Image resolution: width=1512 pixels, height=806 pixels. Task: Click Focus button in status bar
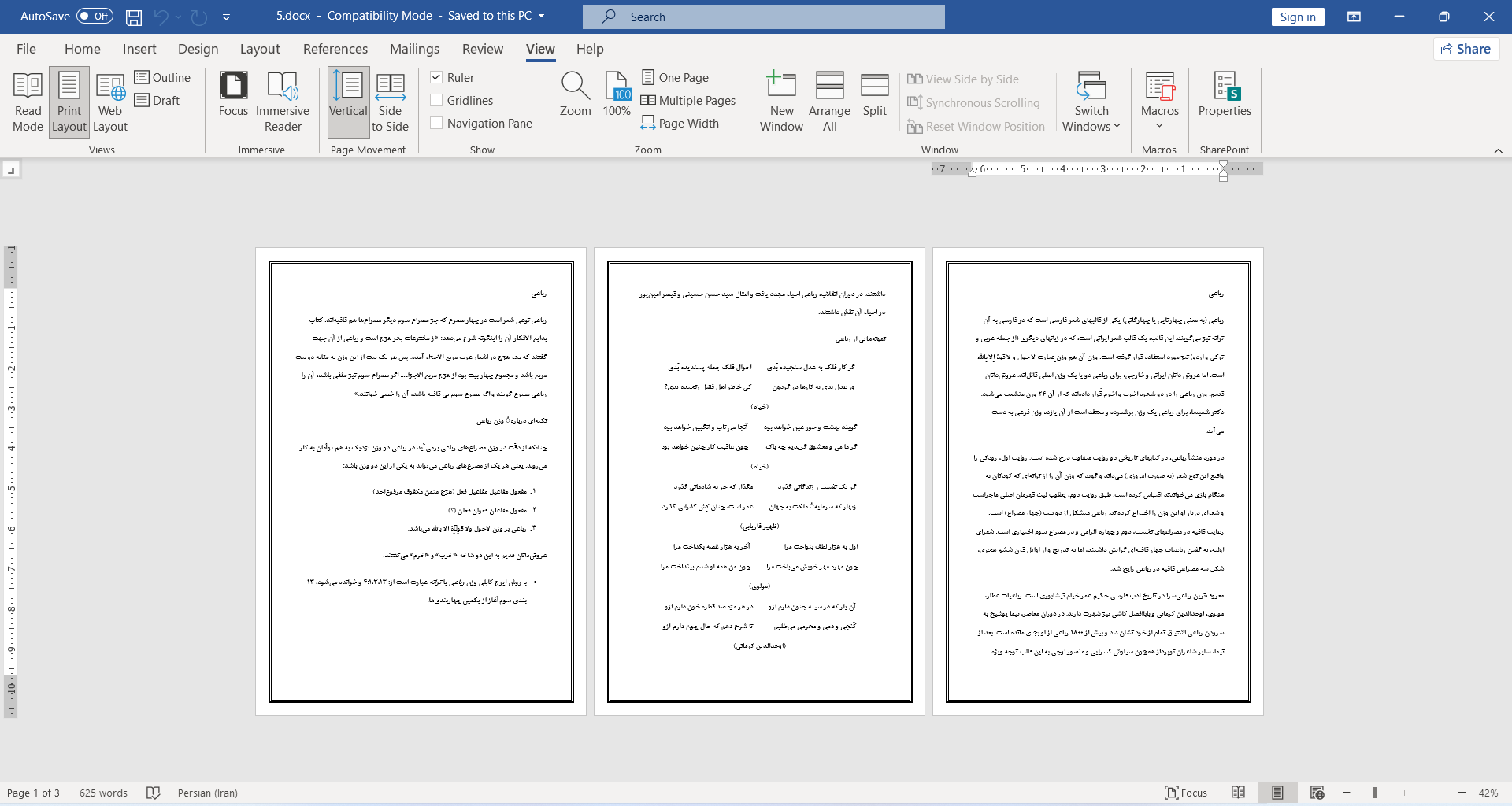[x=1186, y=793]
